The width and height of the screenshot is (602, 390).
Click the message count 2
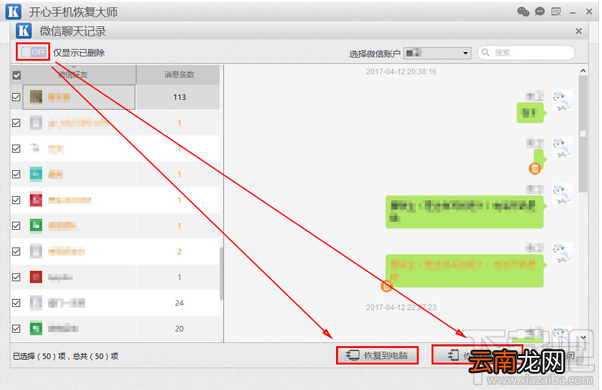pyautogui.click(x=179, y=251)
